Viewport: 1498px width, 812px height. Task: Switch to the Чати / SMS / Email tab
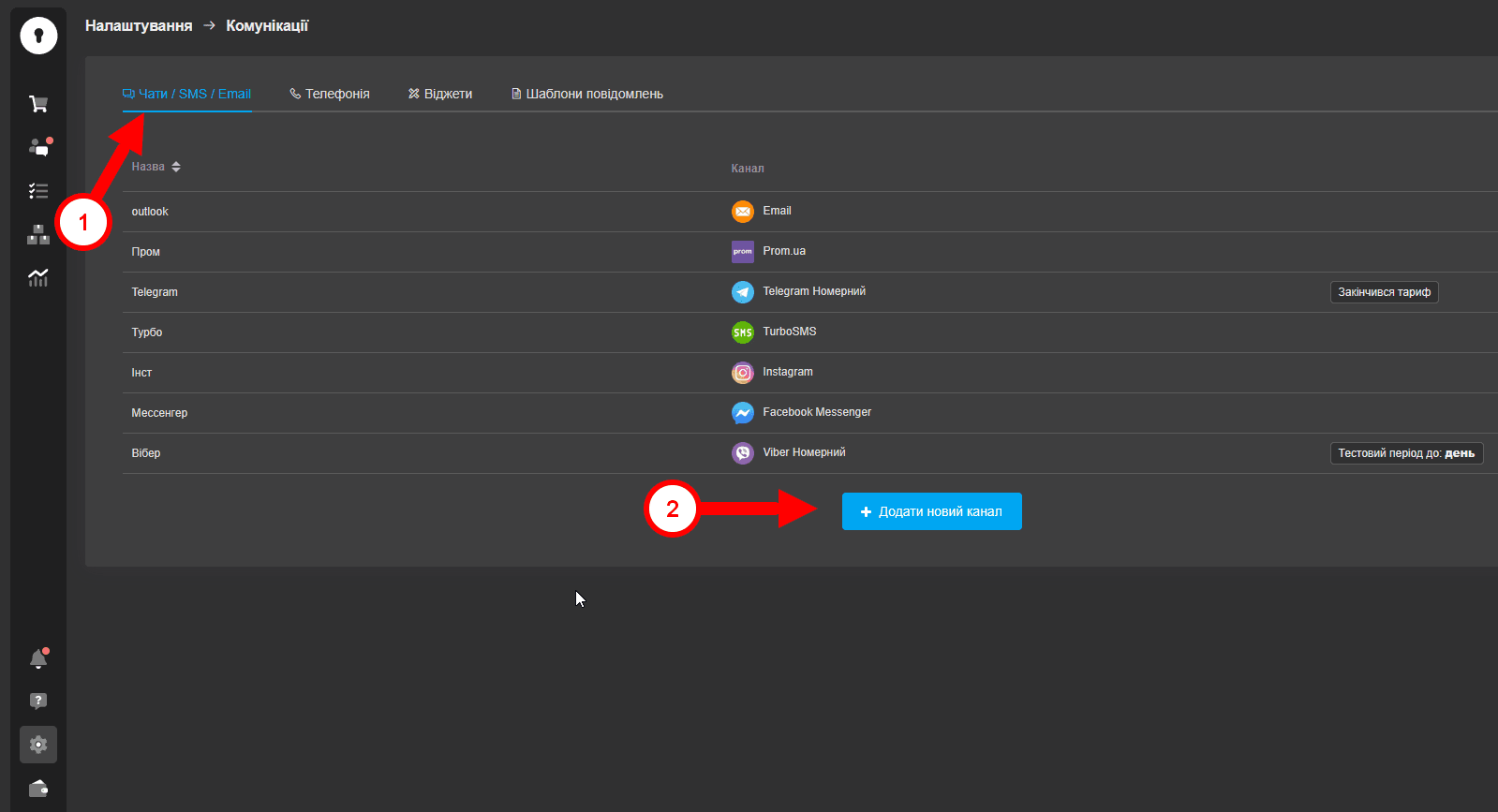(187, 94)
